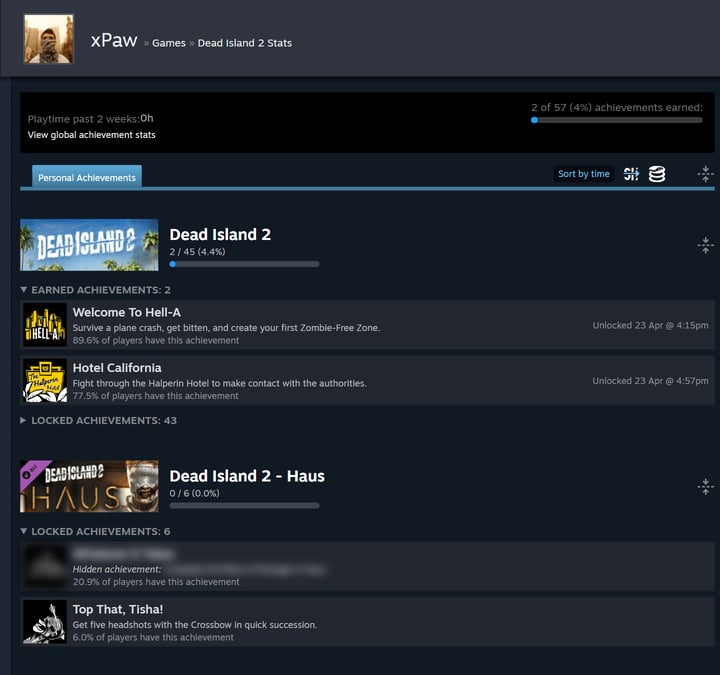Click Hotel California achievement icon

pos(45,380)
